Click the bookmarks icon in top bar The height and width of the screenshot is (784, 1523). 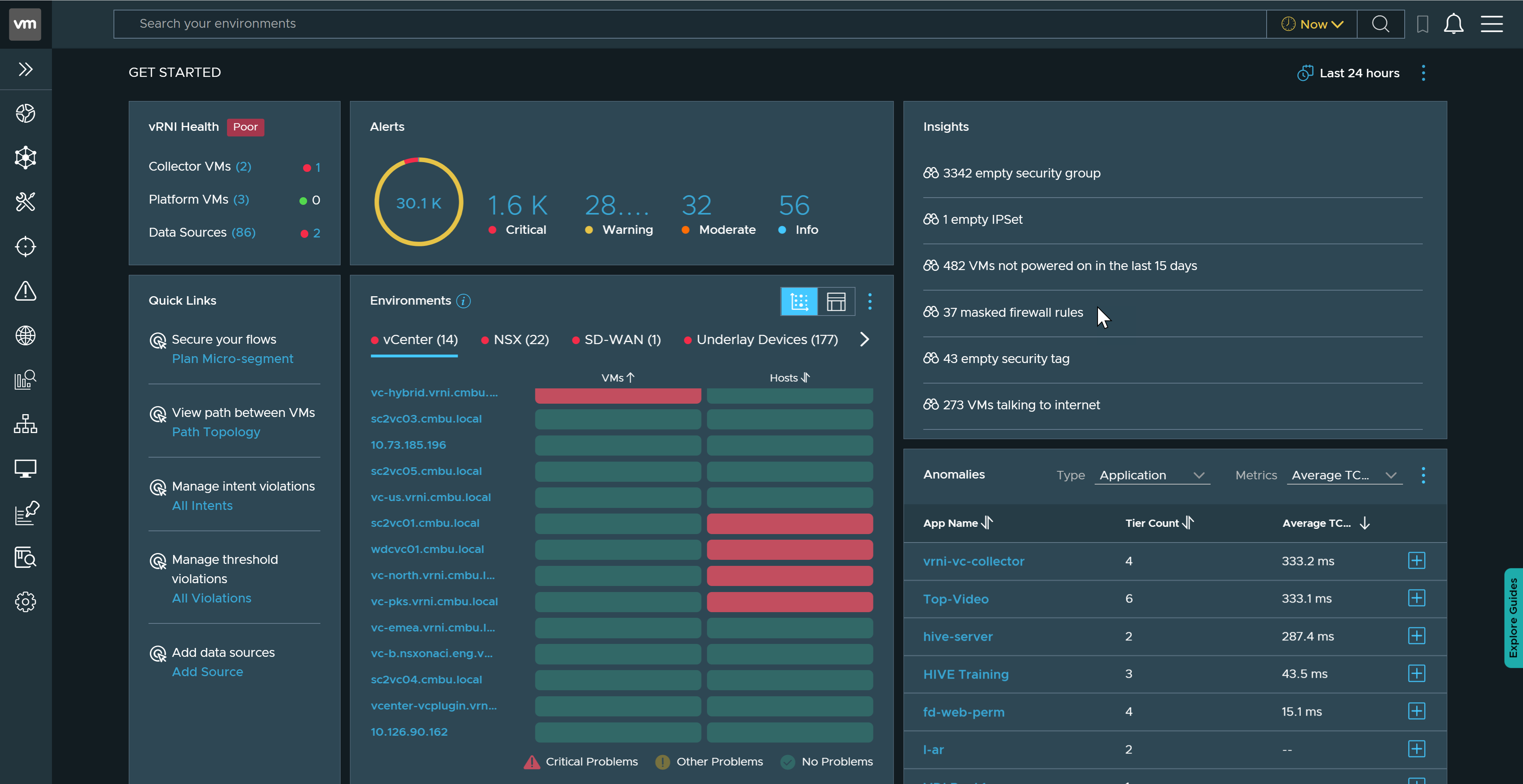pos(1421,23)
